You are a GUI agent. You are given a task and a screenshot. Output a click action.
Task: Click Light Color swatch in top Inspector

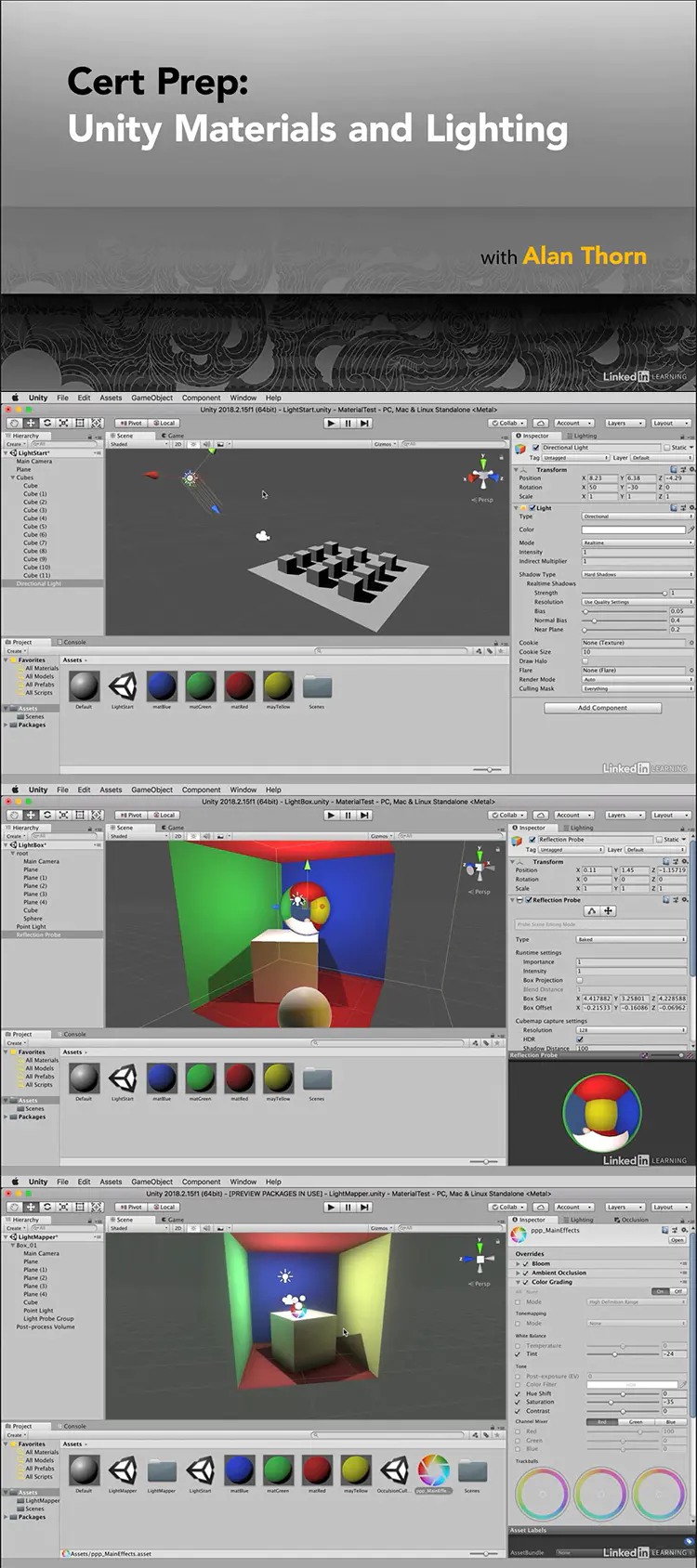[634, 529]
